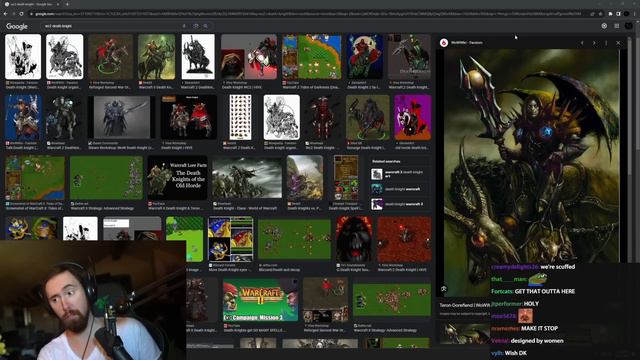Click the frog emote in chat

[538, 279]
